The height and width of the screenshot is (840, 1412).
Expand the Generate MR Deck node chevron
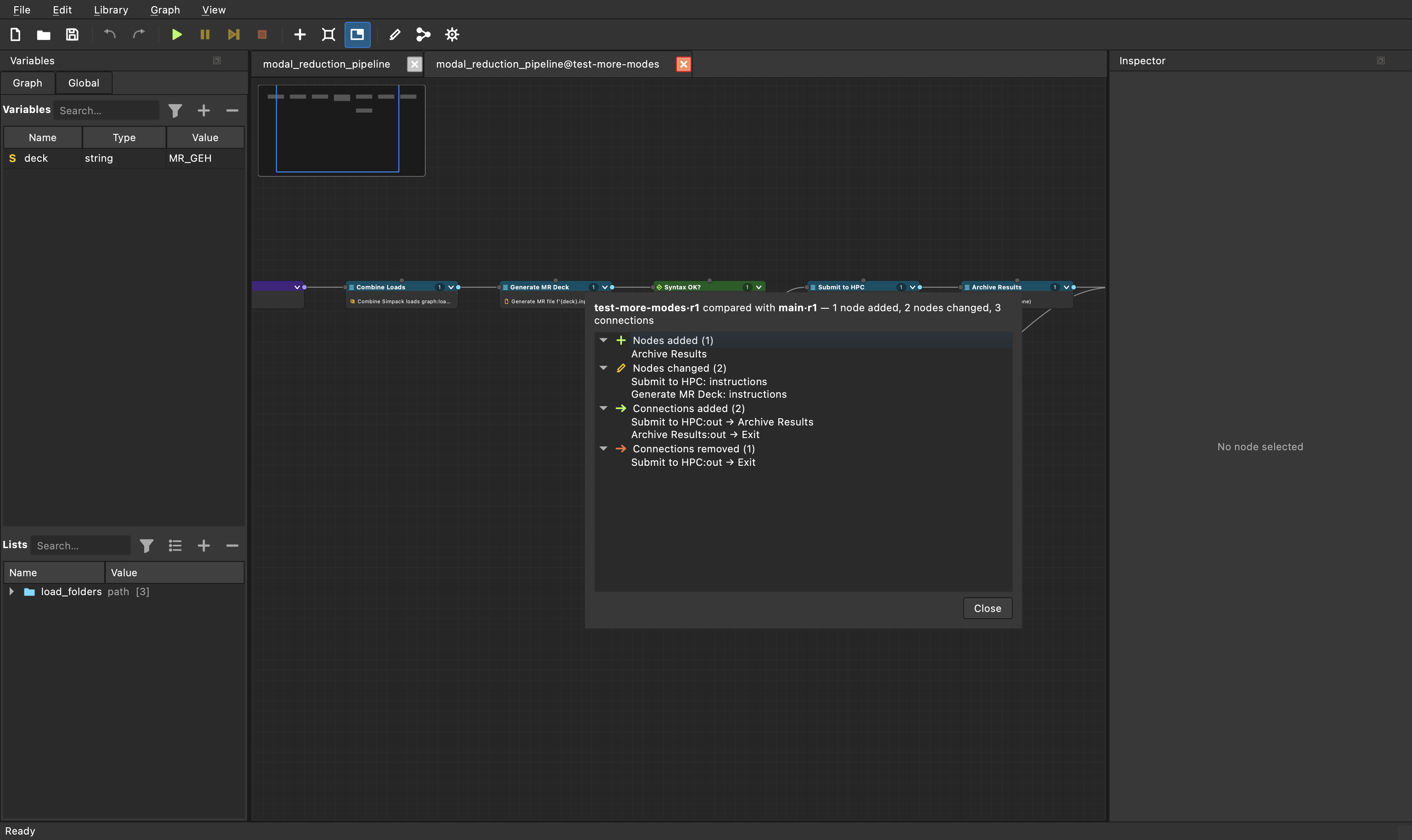coord(604,287)
